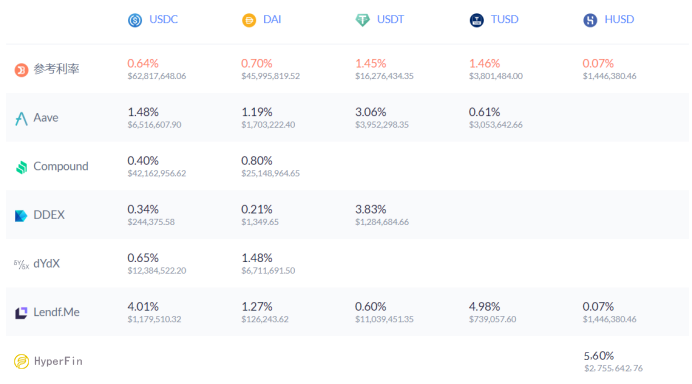The height and width of the screenshot is (384, 692).
Task: Click the 参考利率 orange icon
Action: pos(21,70)
